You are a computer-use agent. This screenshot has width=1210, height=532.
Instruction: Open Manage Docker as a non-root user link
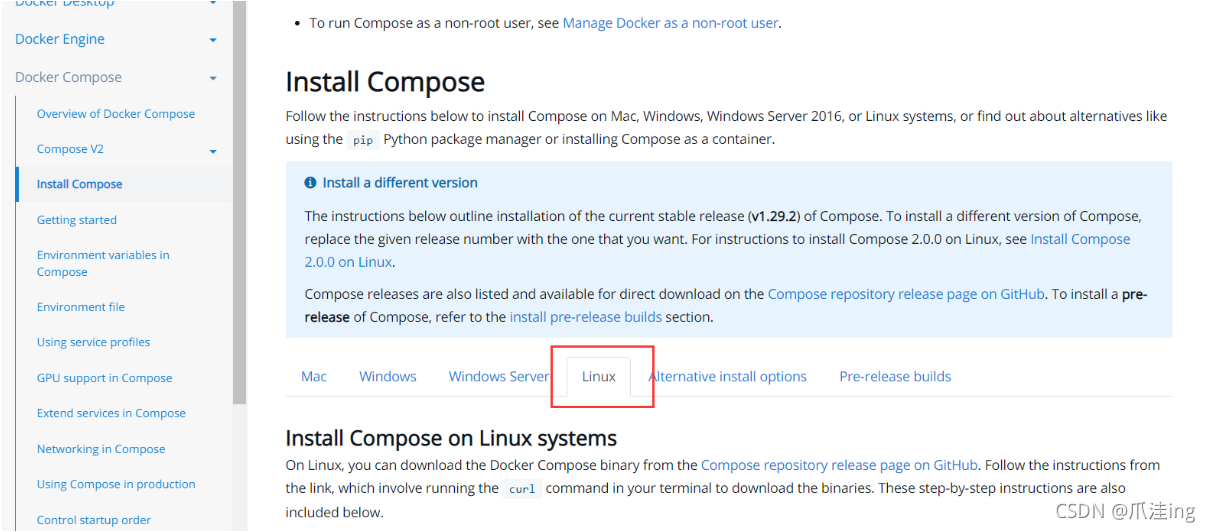coord(670,22)
